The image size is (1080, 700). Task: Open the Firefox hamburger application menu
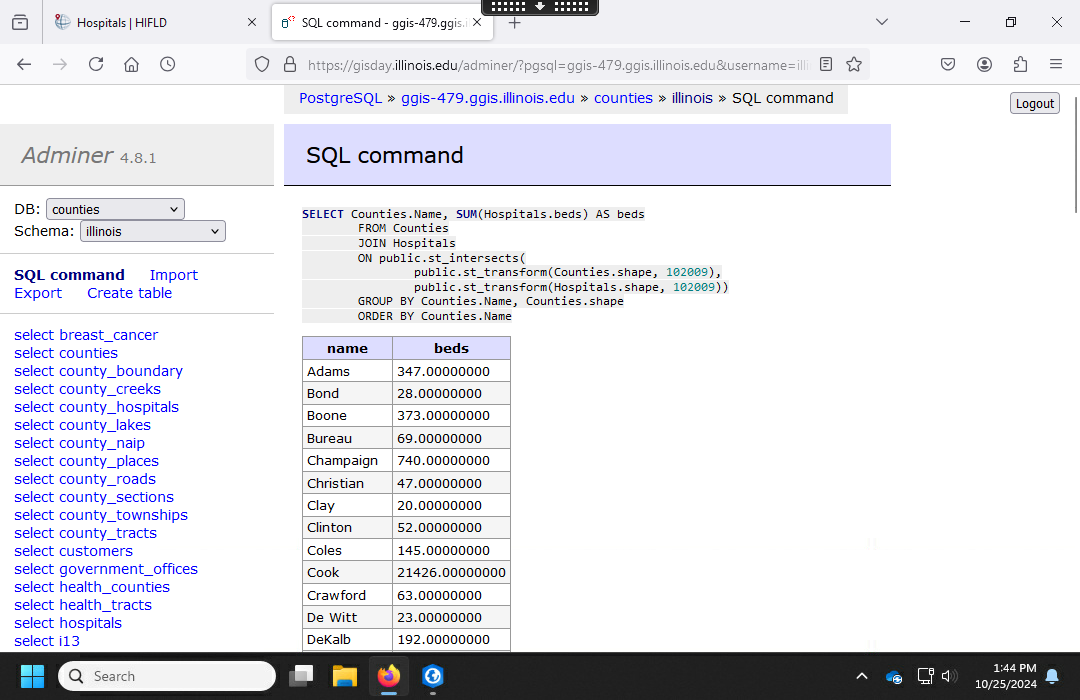[1056, 64]
